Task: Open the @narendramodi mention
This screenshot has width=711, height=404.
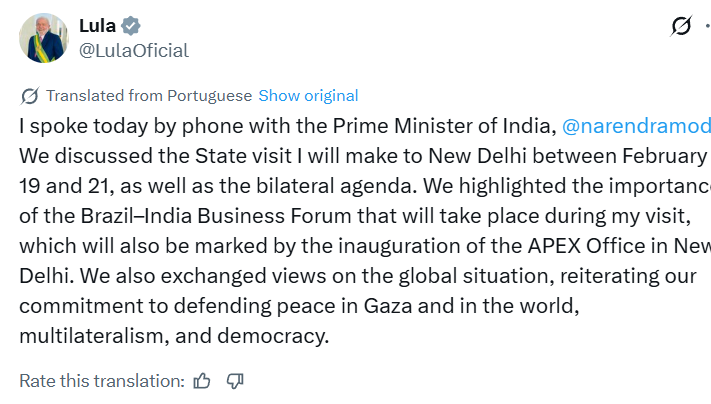Action: [x=636, y=127]
